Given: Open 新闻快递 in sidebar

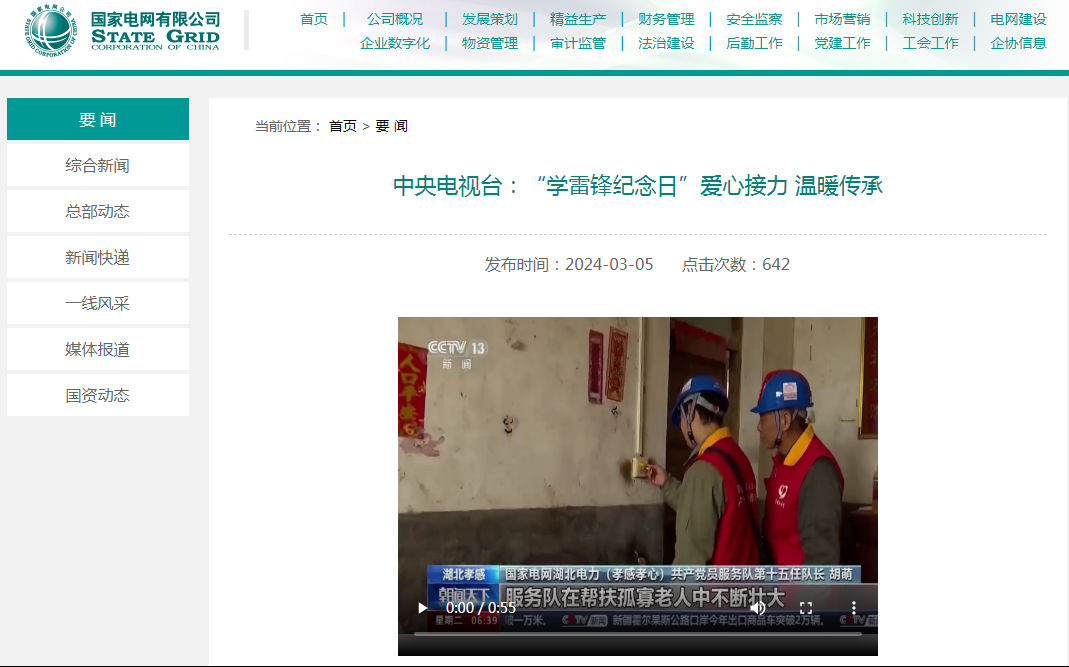Looking at the screenshot, I should (x=97, y=257).
